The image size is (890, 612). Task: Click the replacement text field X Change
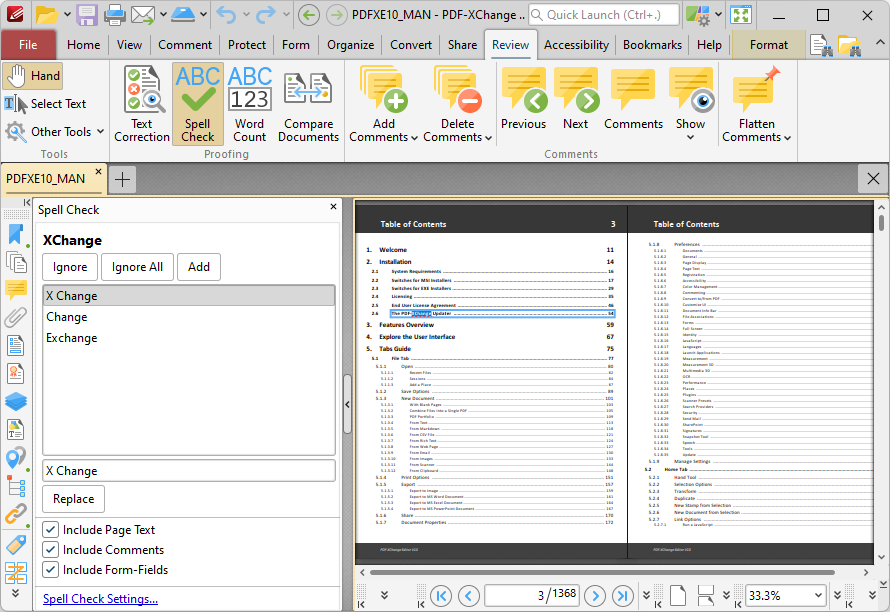tap(188, 471)
